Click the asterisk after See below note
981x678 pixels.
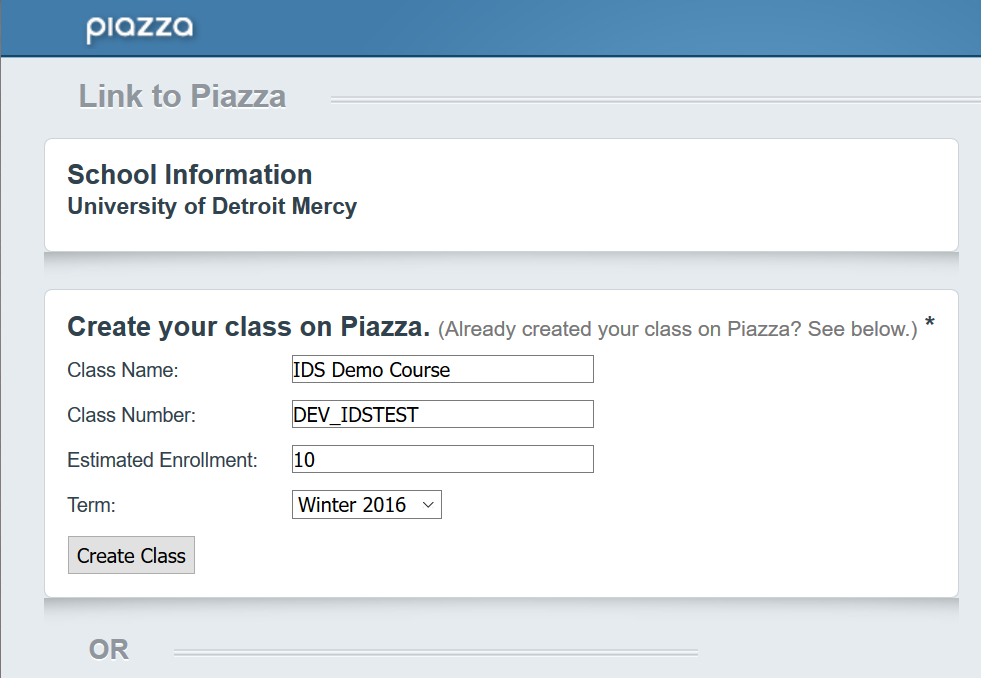pos(930,323)
